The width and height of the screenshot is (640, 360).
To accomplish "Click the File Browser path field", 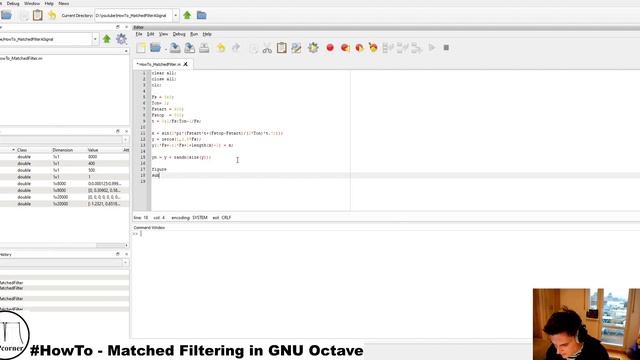I will 46,39.
